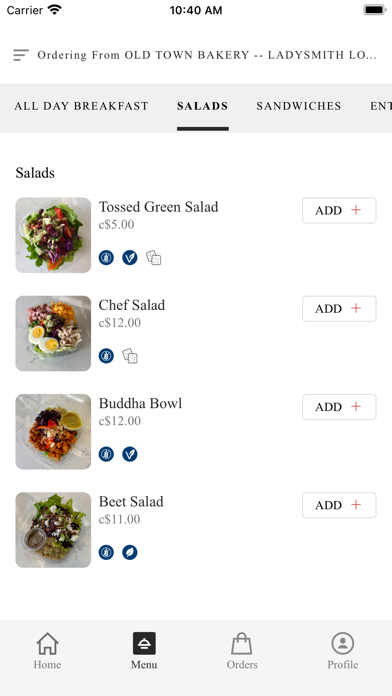This screenshot has height=696, width=392.
Task: Add Beet Salad to order
Action: click(x=339, y=505)
